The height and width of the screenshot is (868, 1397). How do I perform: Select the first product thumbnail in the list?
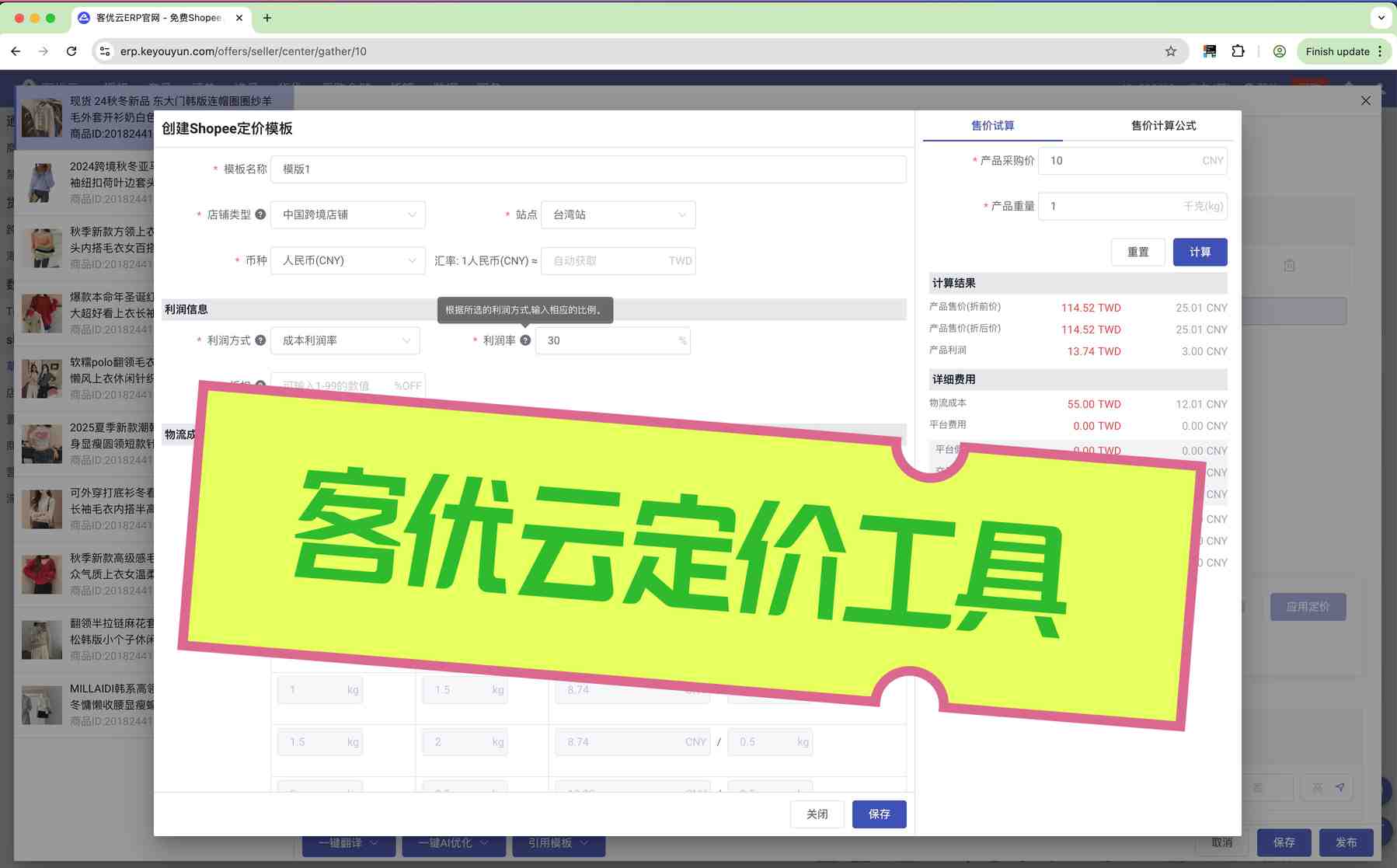point(42,117)
